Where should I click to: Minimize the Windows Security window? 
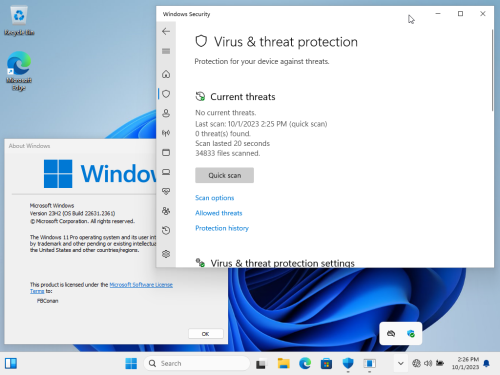click(x=438, y=14)
